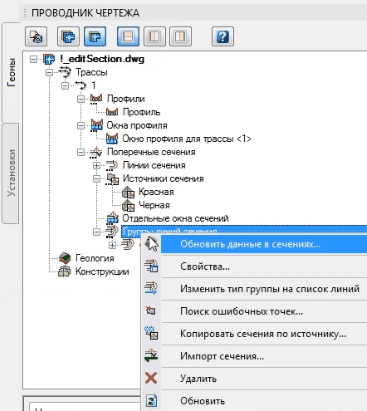Click the Свойства menu icon
The image size is (367, 411).
tap(151, 266)
